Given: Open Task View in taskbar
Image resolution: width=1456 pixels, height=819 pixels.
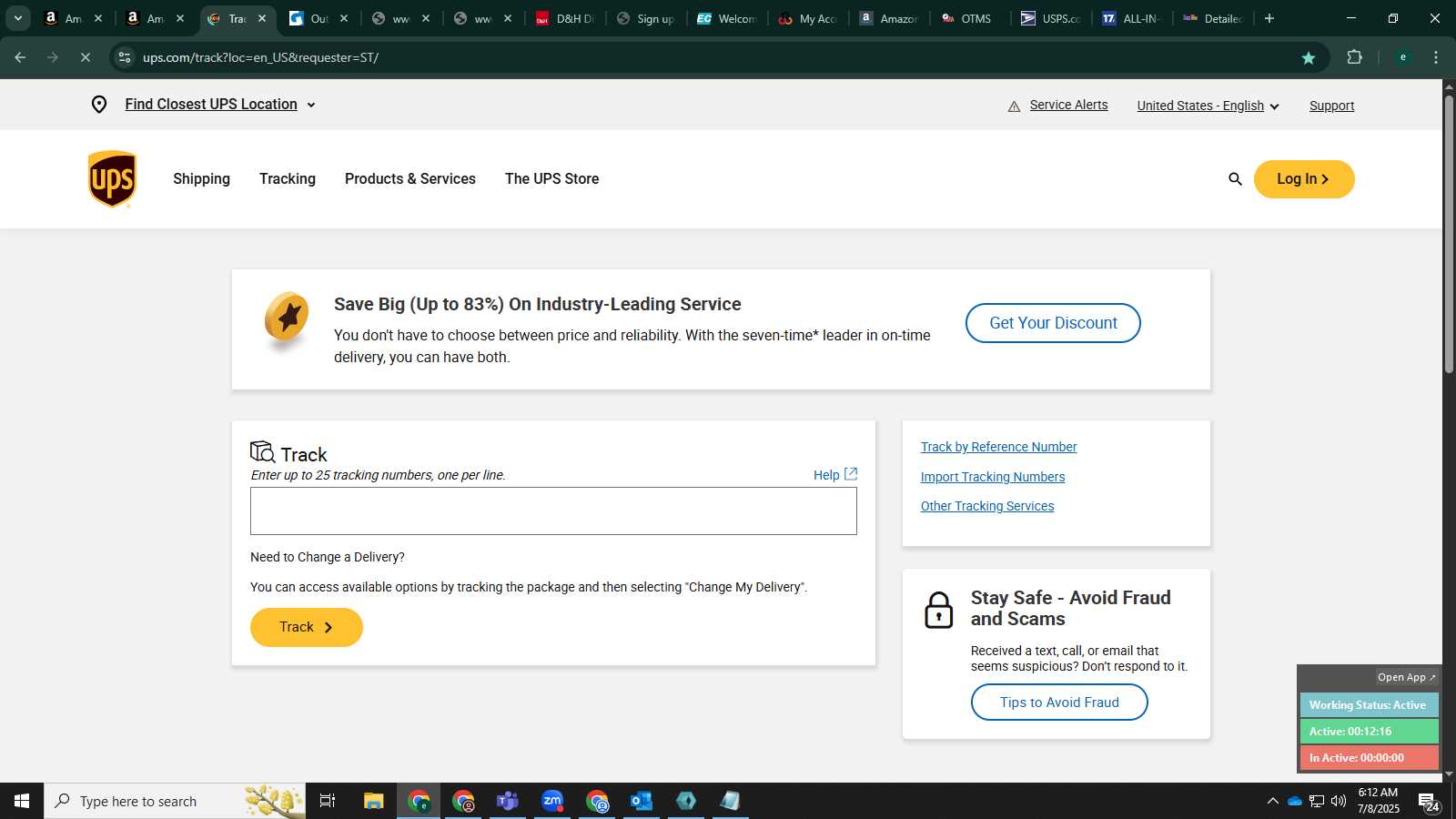Looking at the screenshot, I should tap(328, 801).
